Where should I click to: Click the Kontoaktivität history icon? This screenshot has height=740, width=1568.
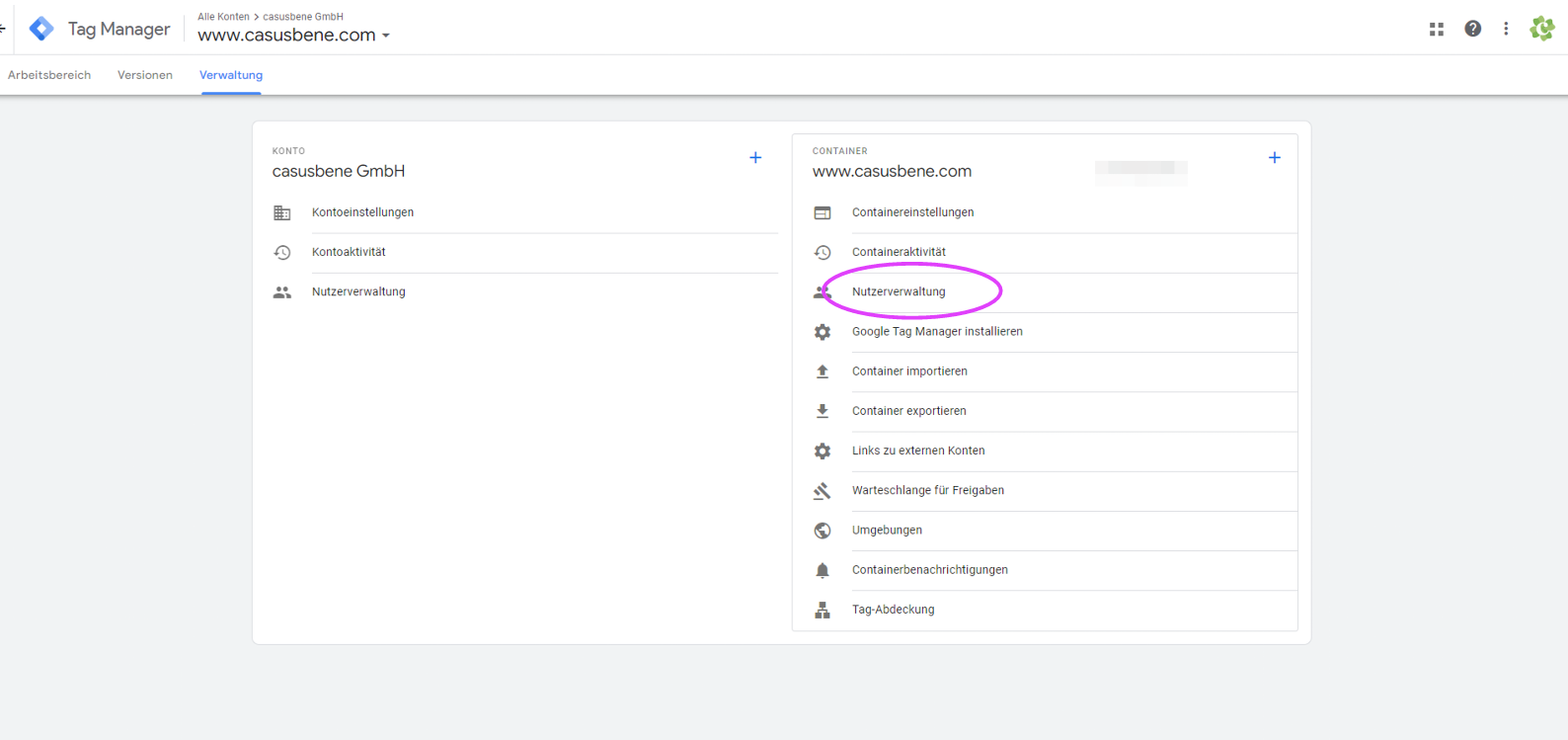(x=282, y=252)
